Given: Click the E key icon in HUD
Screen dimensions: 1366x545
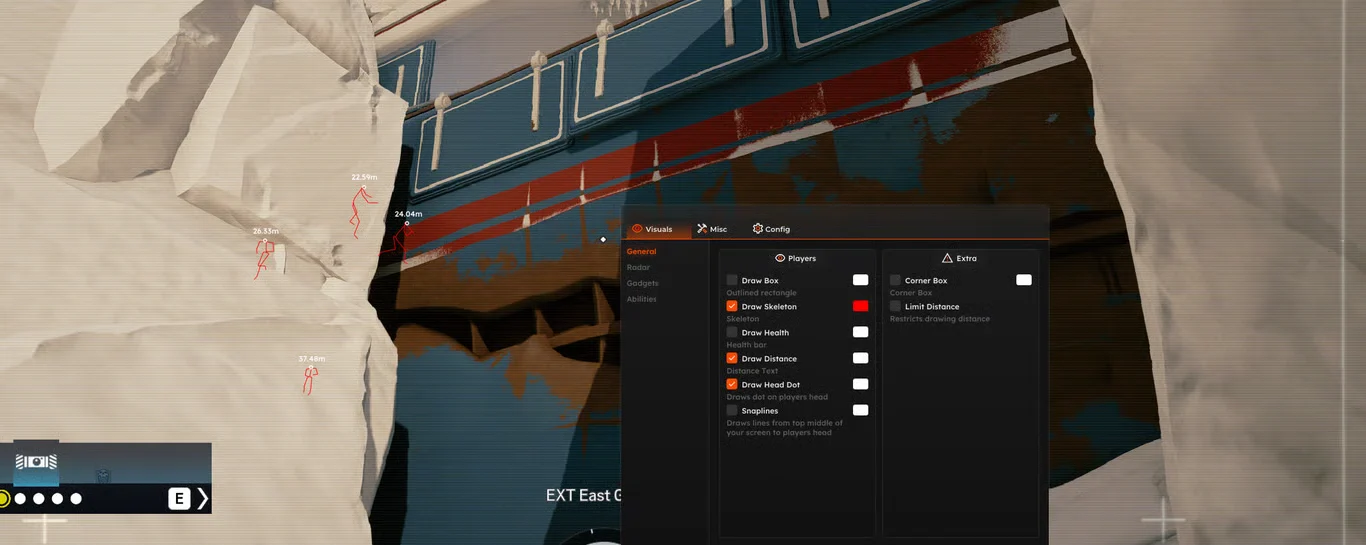Looking at the screenshot, I should pos(179,499).
